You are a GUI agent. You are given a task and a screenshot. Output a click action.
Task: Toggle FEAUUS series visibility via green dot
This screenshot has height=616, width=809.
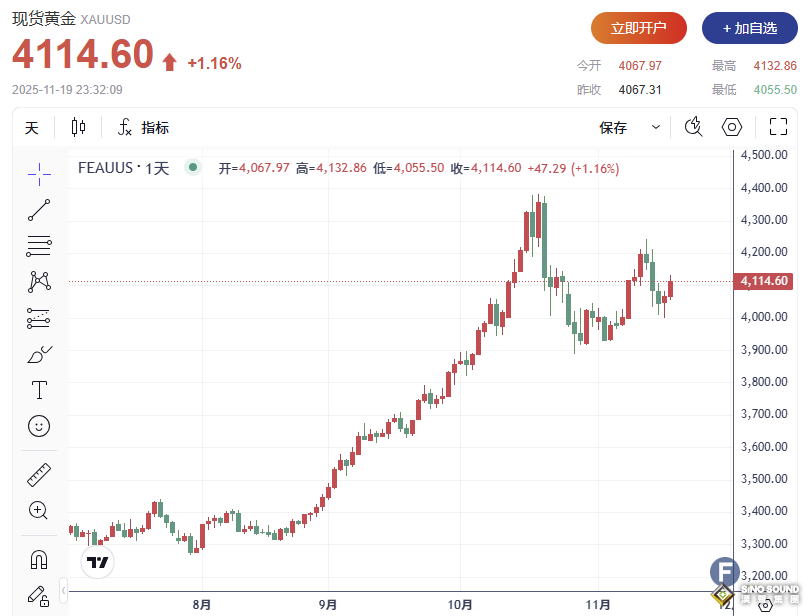193,168
